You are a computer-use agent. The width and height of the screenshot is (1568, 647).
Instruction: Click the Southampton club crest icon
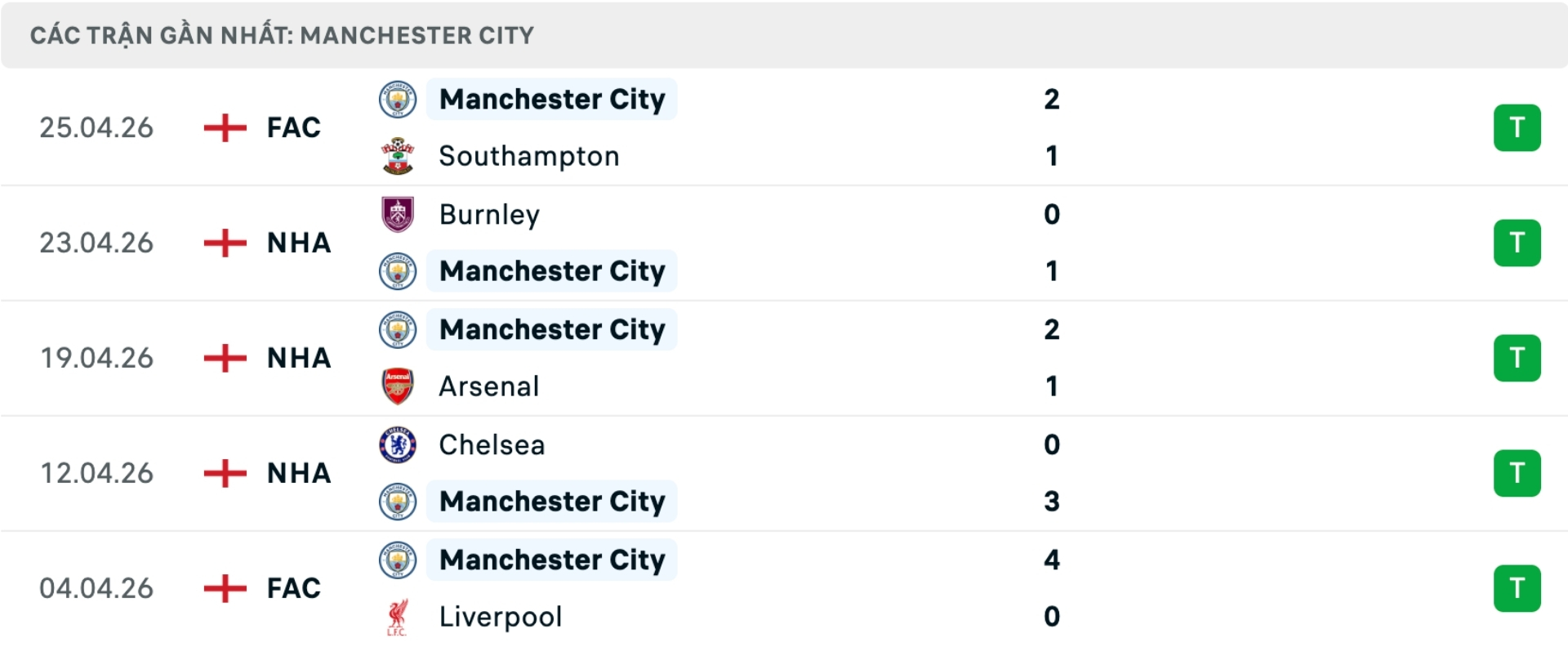click(398, 156)
